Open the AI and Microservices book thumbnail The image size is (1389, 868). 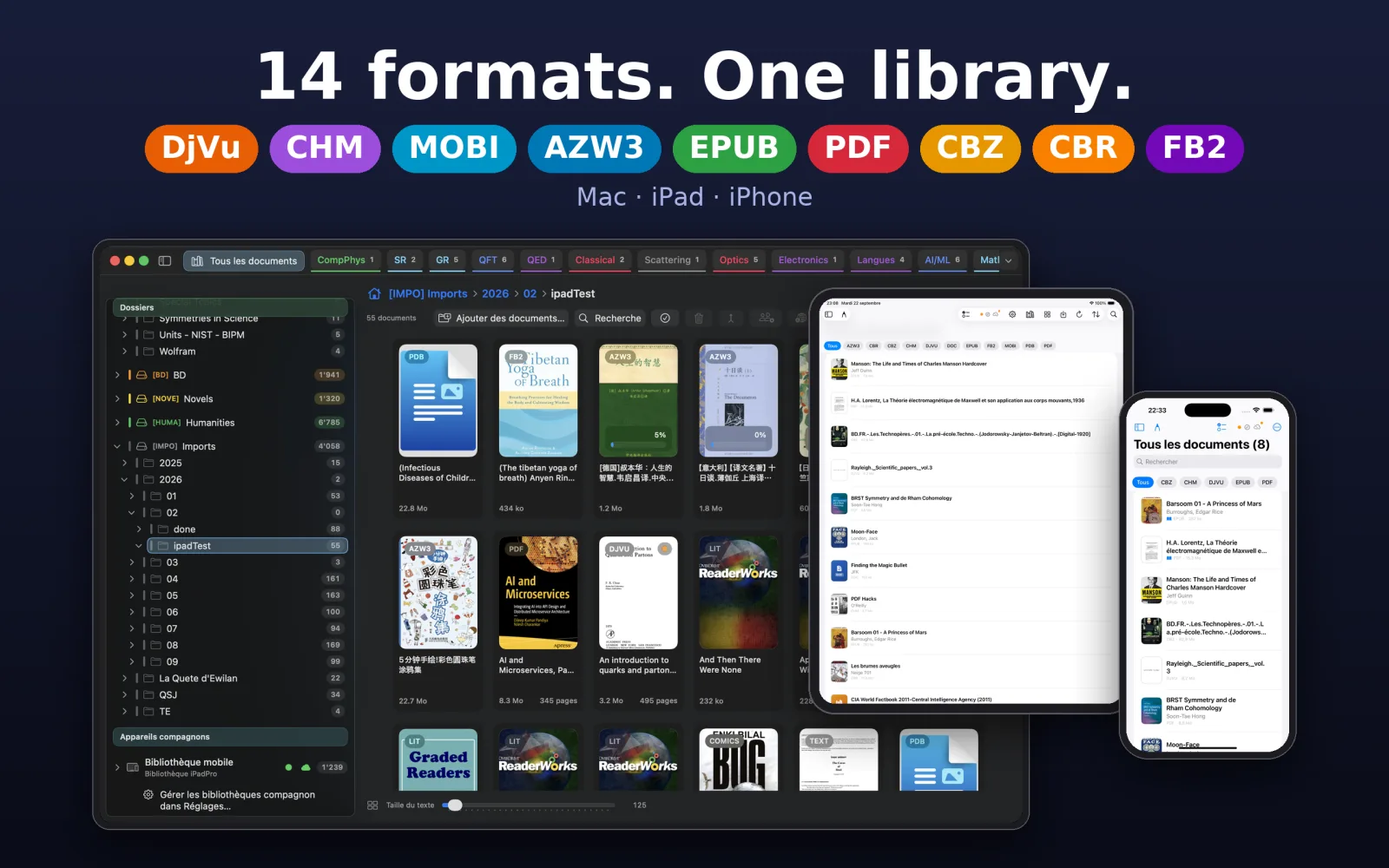538,593
